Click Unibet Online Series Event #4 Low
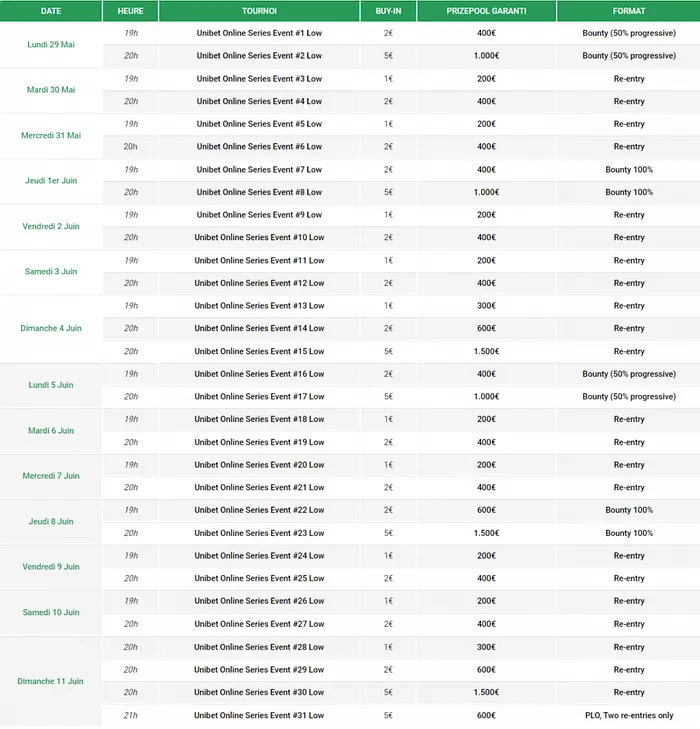Viewport: 700px width, 729px height. pyautogui.click(x=259, y=101)
